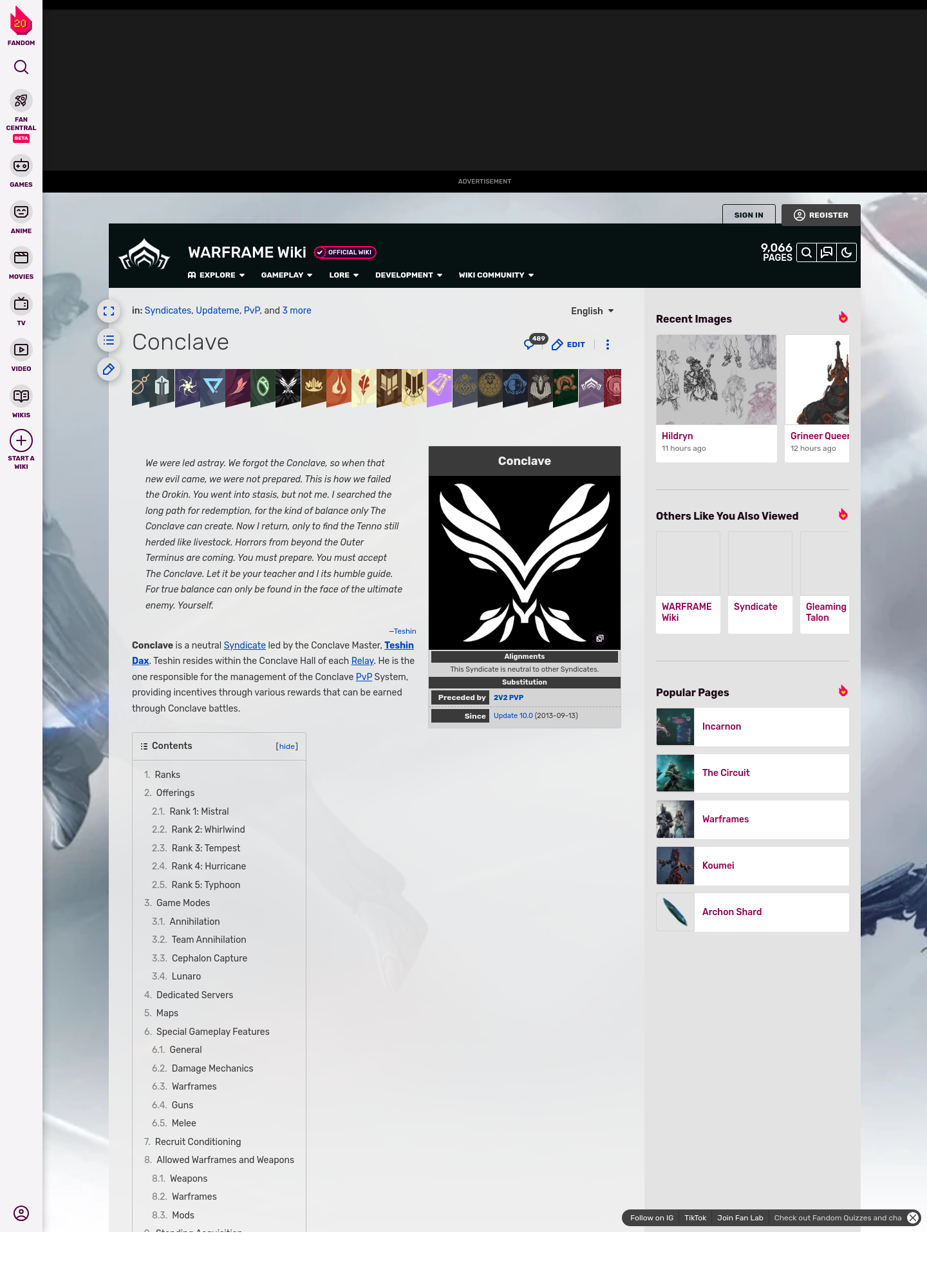Expand the Explore menu

click(216, 275)
